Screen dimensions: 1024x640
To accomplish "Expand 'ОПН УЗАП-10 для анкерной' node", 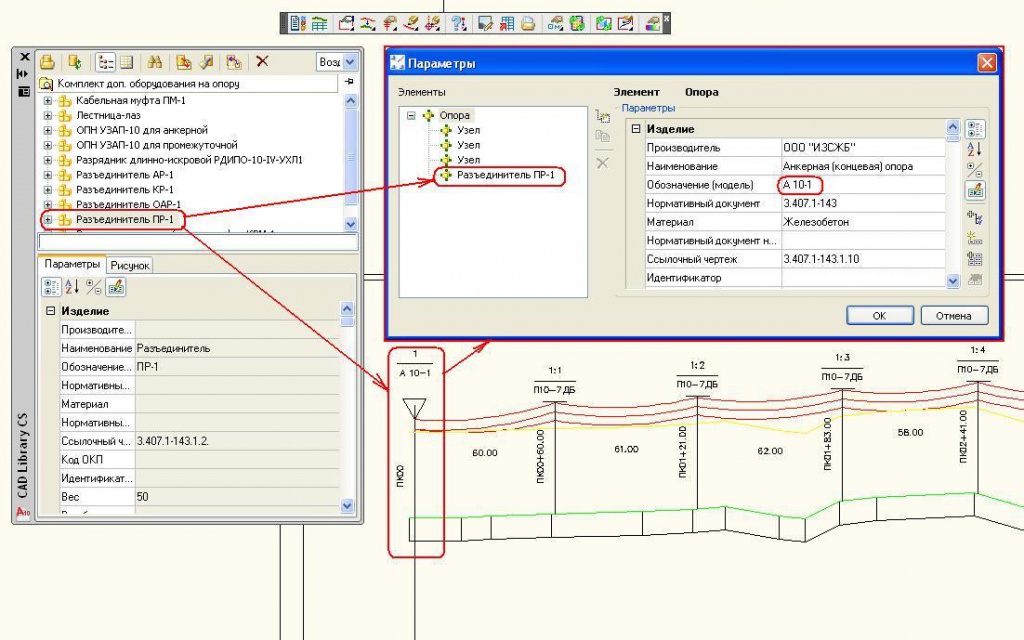I will 48,130.
